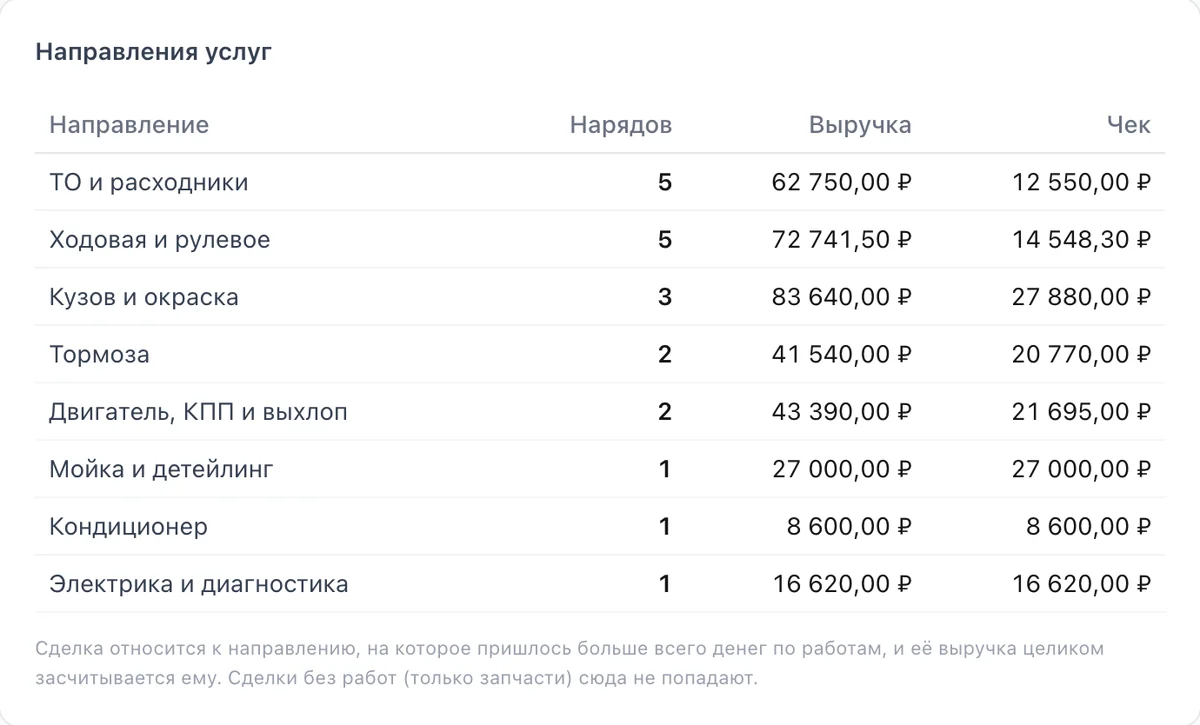The image size is (1200, 725).
Task: Select the 'Тормоза' row name
Action: [99, 355]
